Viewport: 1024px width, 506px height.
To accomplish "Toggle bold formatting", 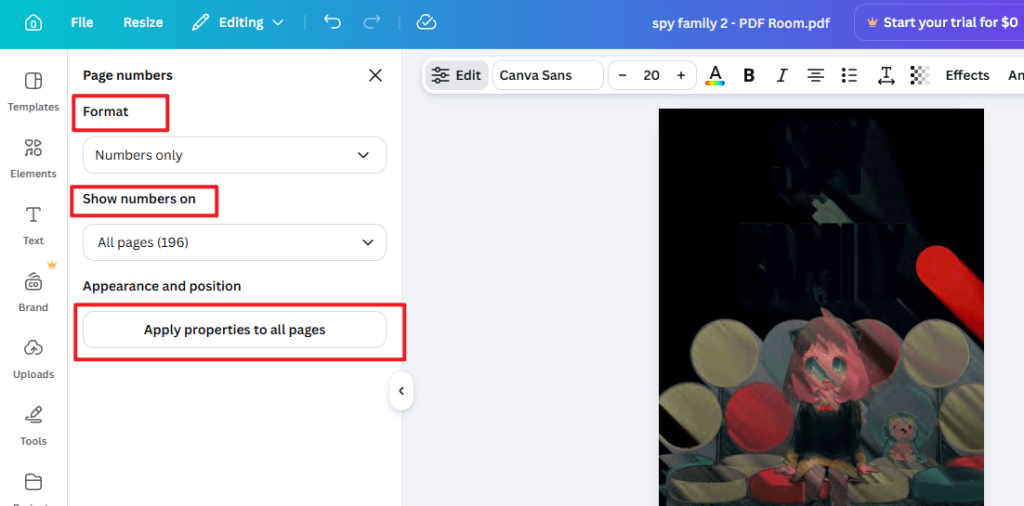I will (x=749, y=76).
